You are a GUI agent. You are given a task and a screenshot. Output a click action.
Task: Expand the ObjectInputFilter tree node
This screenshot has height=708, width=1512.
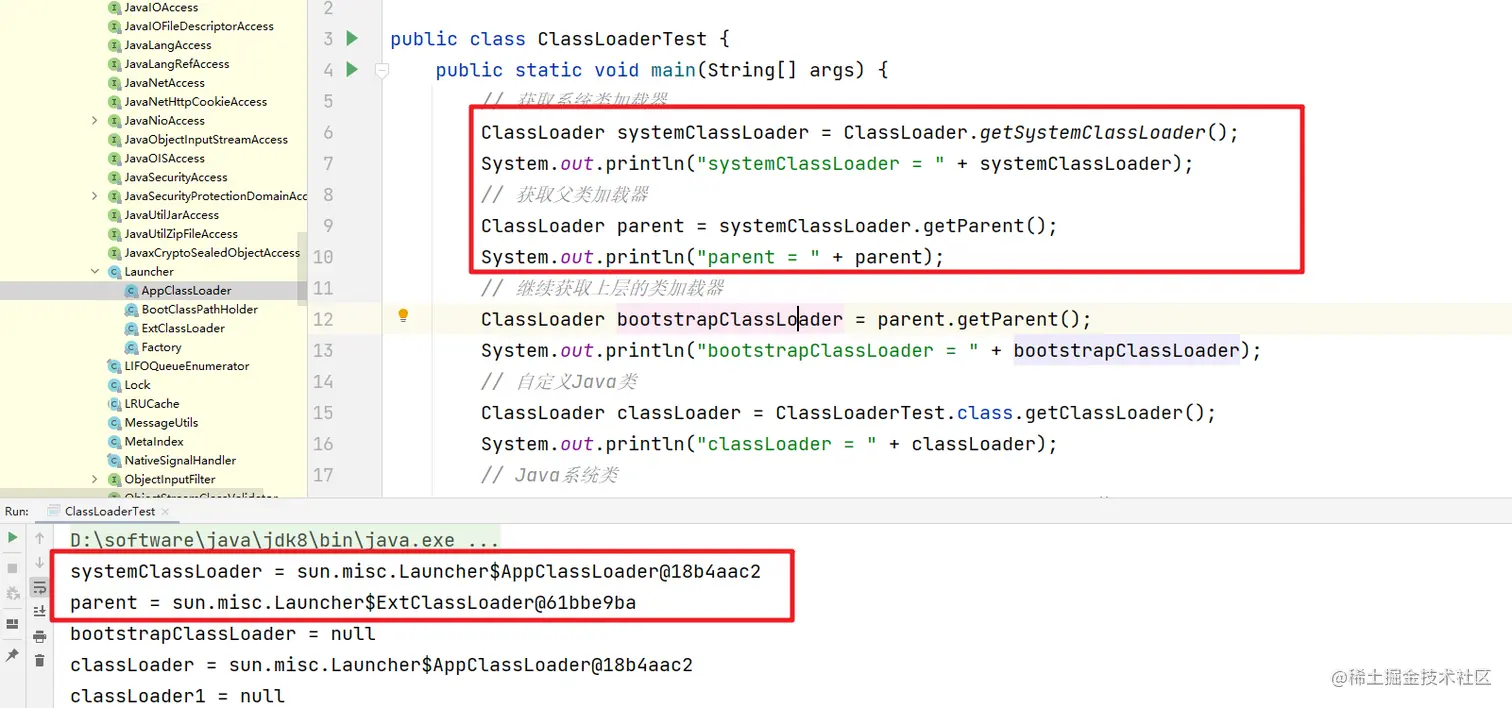[x=95, y=480]
